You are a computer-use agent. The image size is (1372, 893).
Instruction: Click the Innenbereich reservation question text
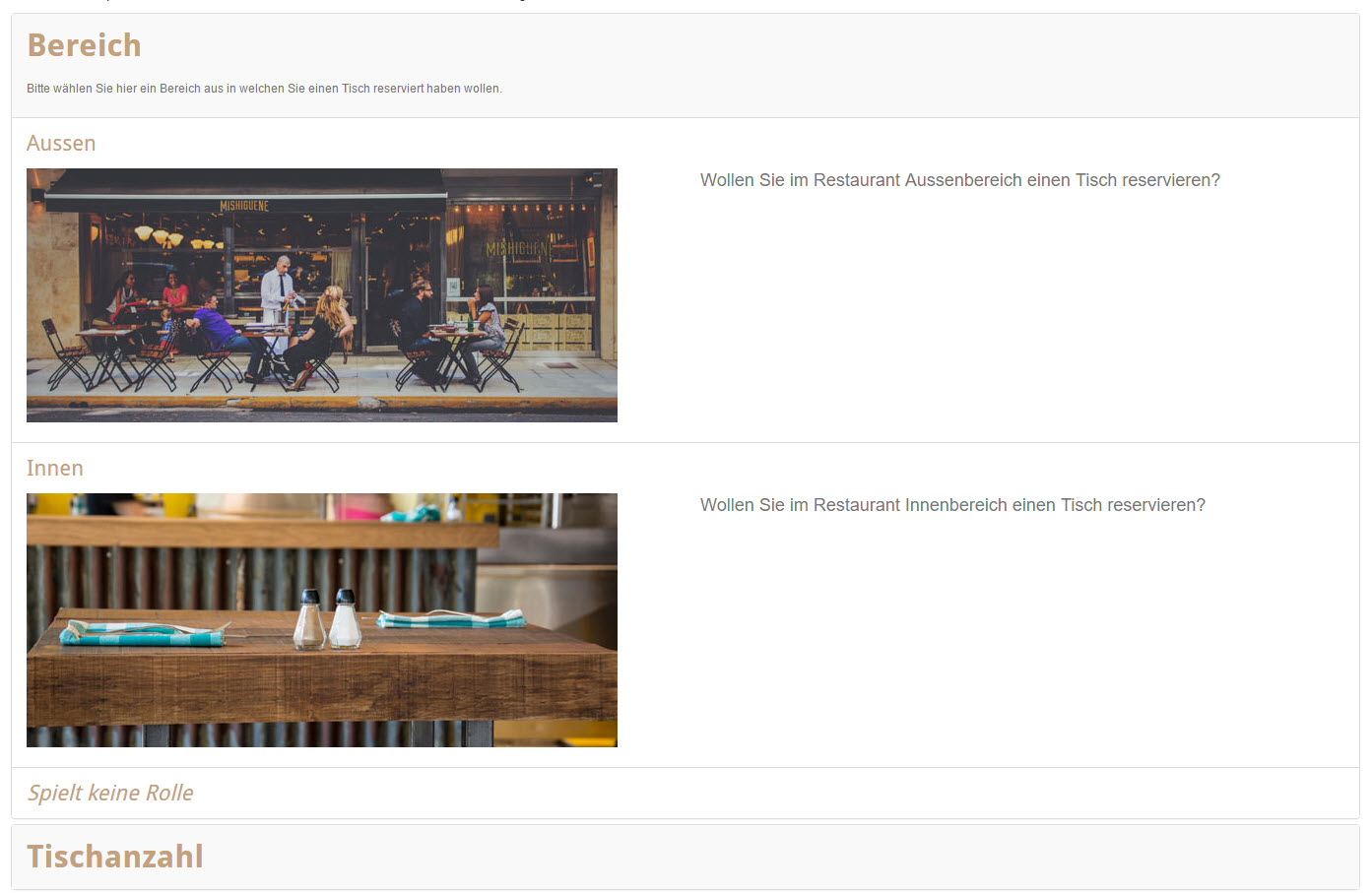tap(952, 505)
